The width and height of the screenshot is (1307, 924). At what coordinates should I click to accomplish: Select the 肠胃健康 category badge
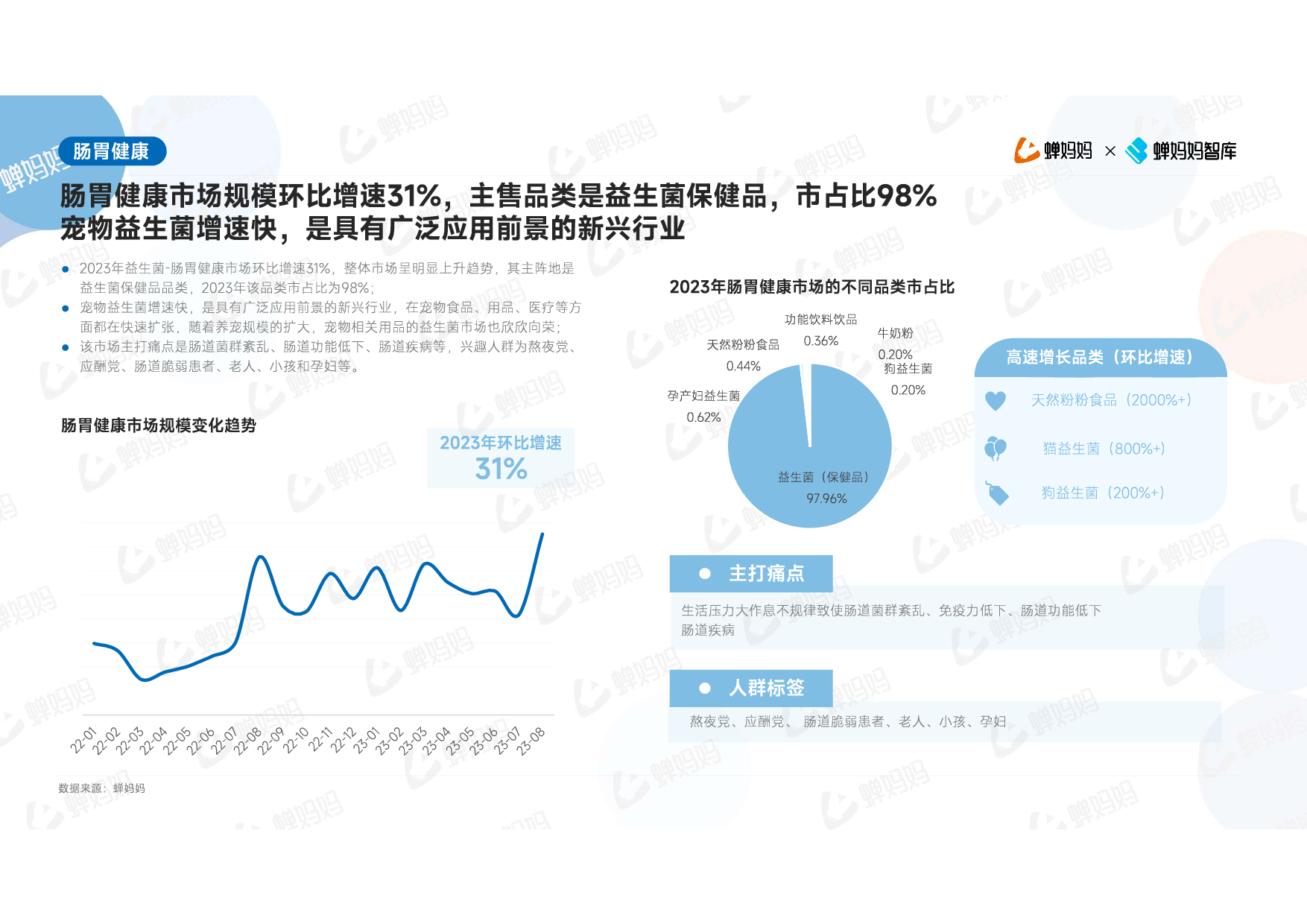[x=112, y=151]
